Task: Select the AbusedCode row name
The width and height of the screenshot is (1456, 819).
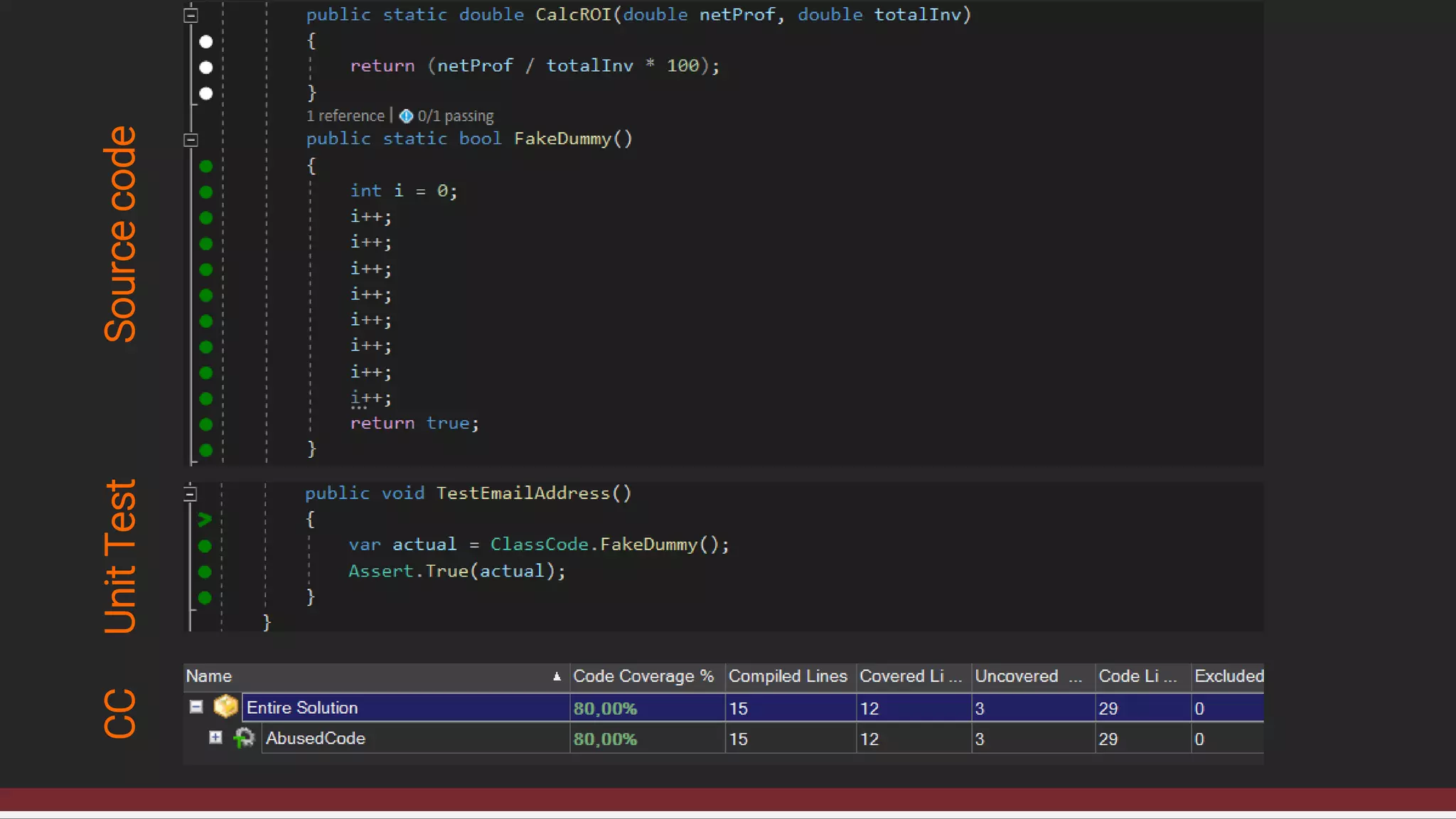Action: coord(315,739)
